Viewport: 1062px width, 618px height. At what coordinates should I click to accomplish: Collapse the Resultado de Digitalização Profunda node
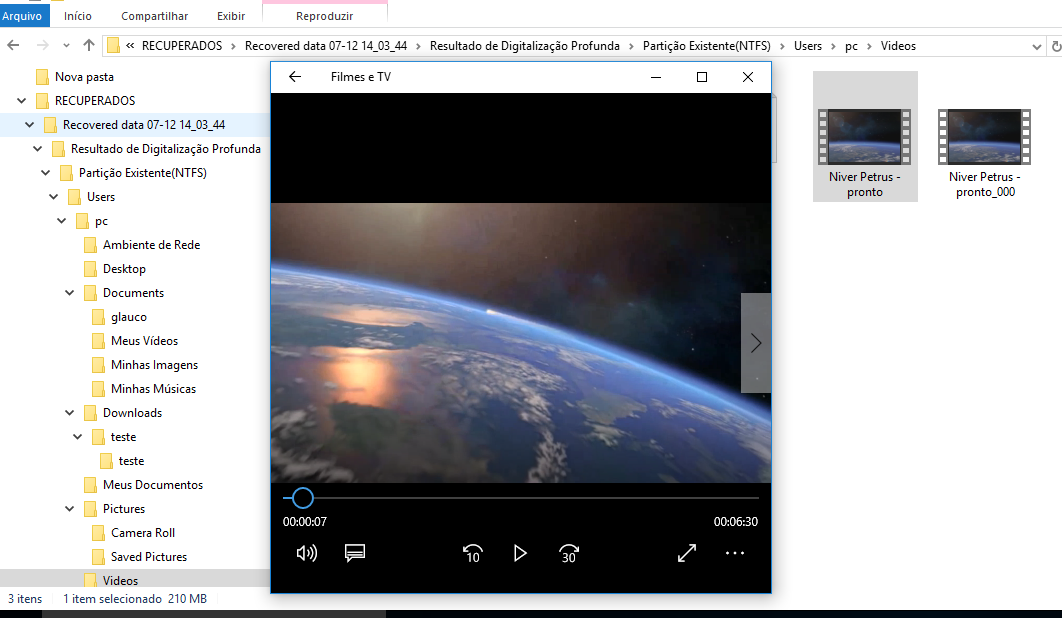[38, 149]
